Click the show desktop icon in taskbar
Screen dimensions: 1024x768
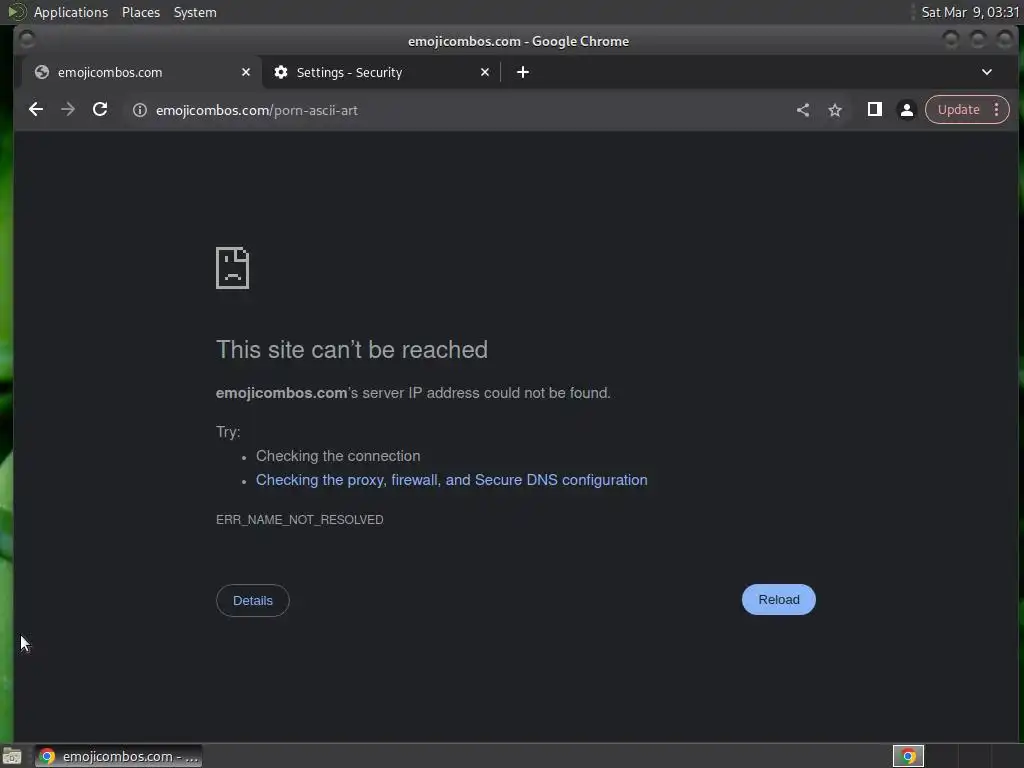click(x=12, y=756)
